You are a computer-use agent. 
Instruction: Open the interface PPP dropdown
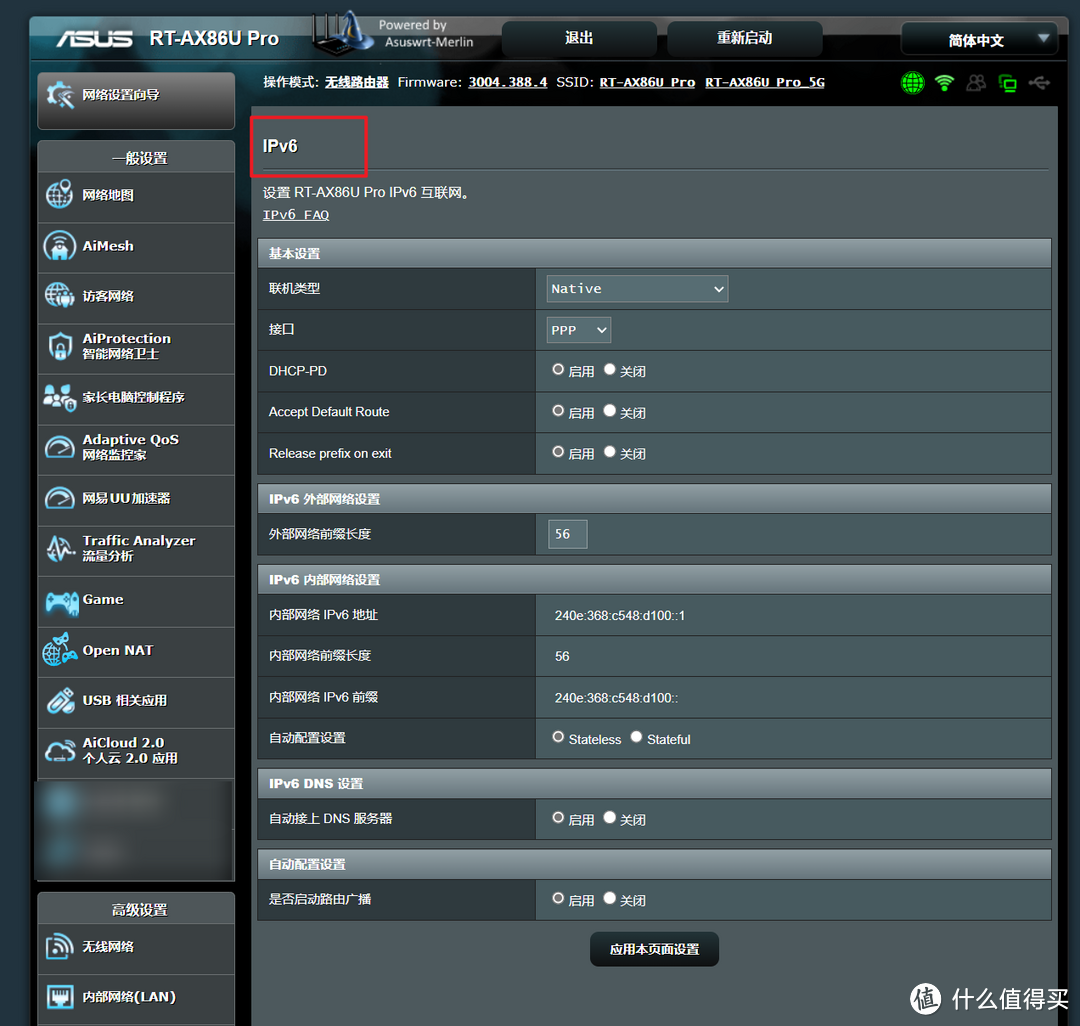(x=579, y=330)
